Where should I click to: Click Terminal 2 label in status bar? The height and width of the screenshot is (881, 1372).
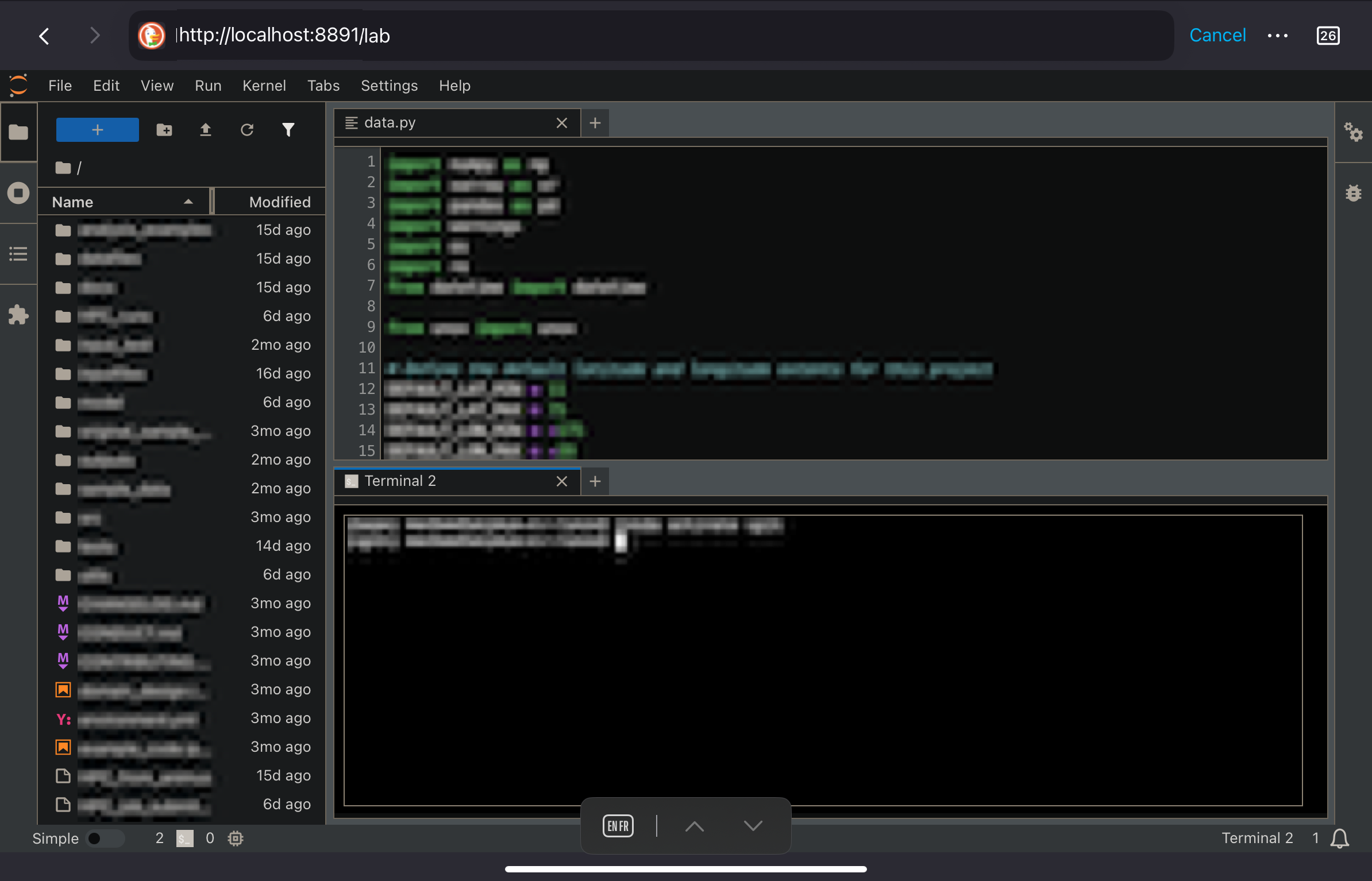coord(1257,839)
